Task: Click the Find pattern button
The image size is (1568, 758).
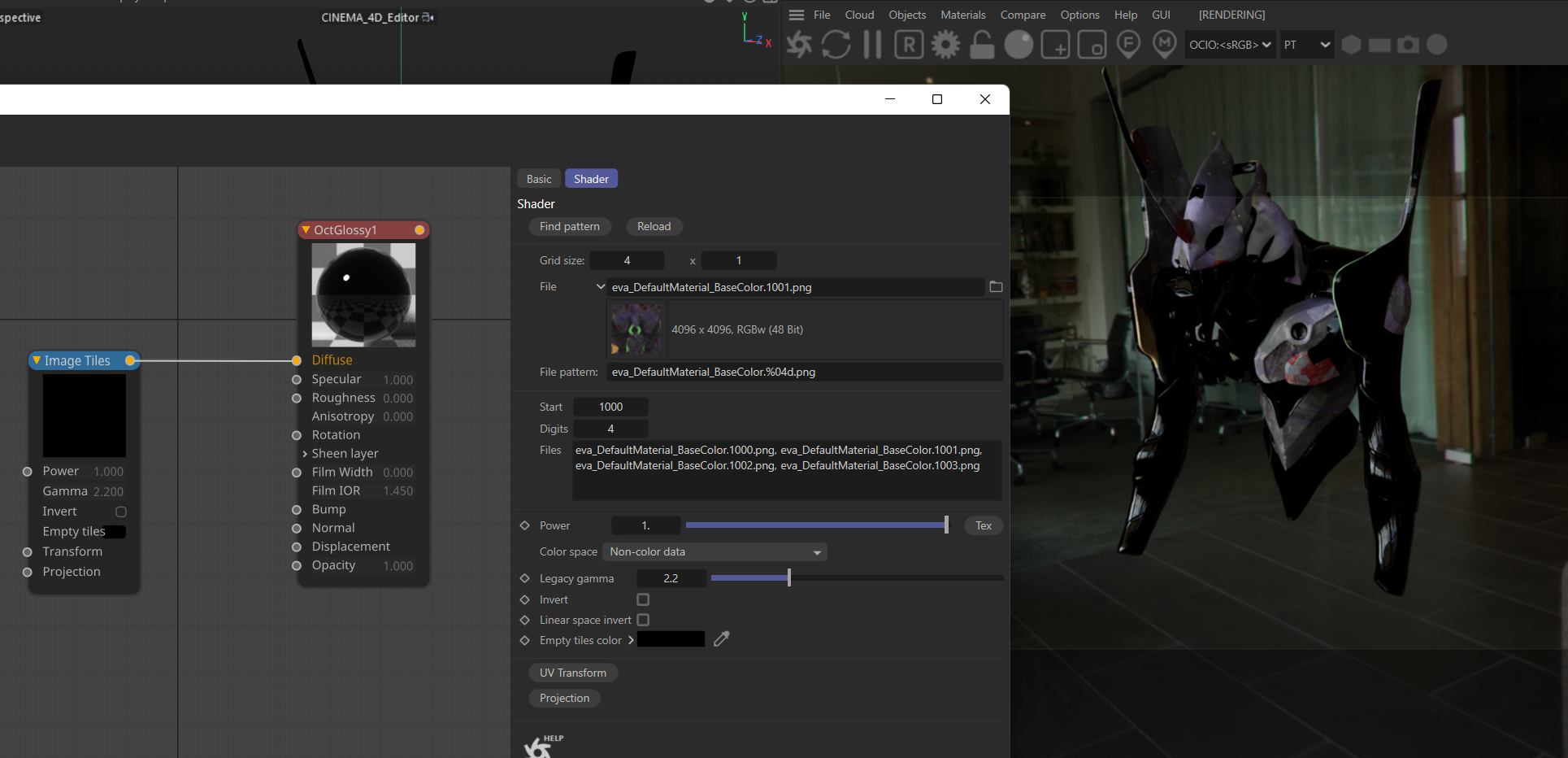Action: 569,227
